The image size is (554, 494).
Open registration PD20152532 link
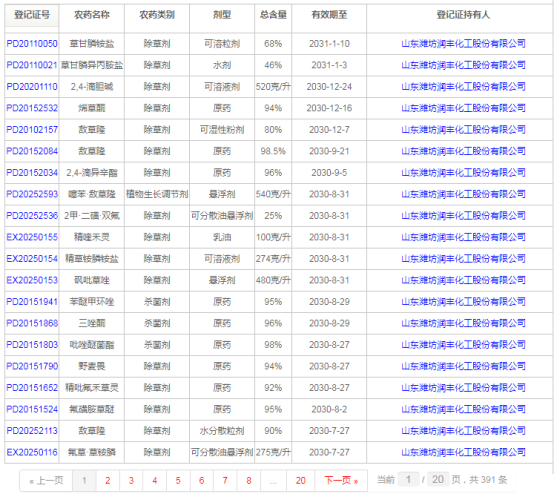32,108
